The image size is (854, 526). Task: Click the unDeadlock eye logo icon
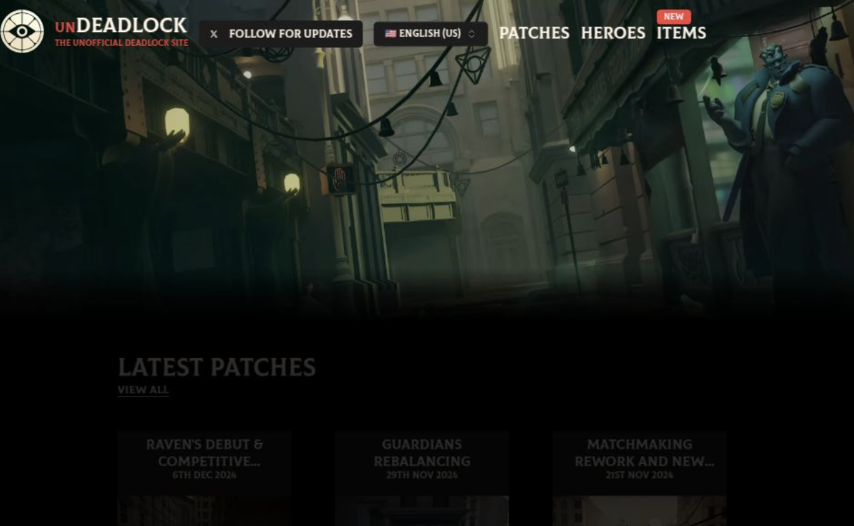[x=22, y=32]
